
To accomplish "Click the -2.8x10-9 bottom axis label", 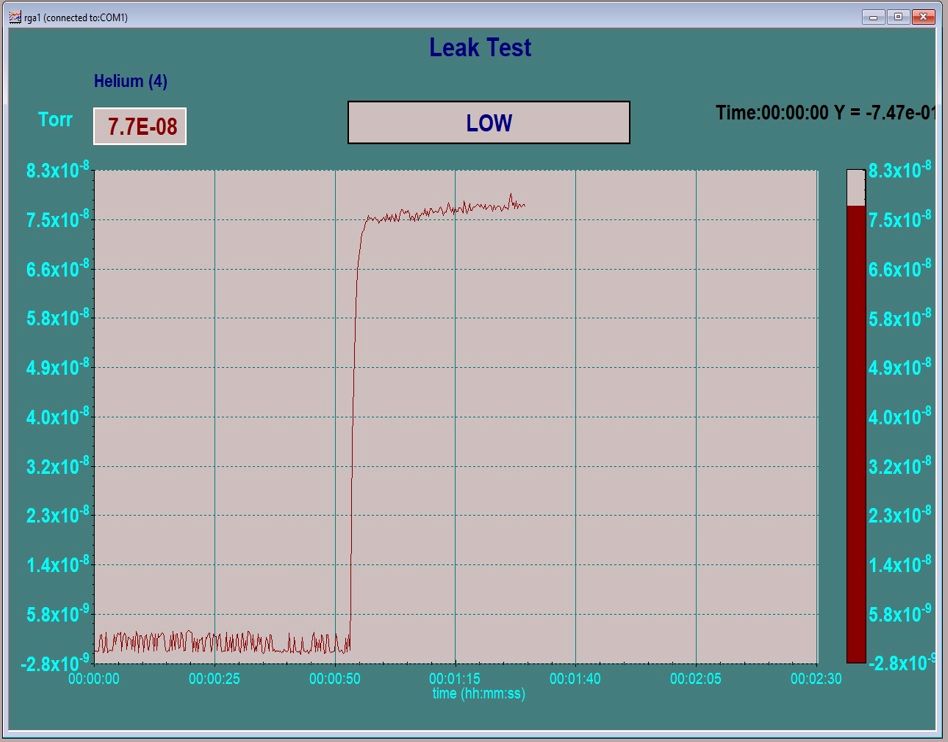I will 57,661.
